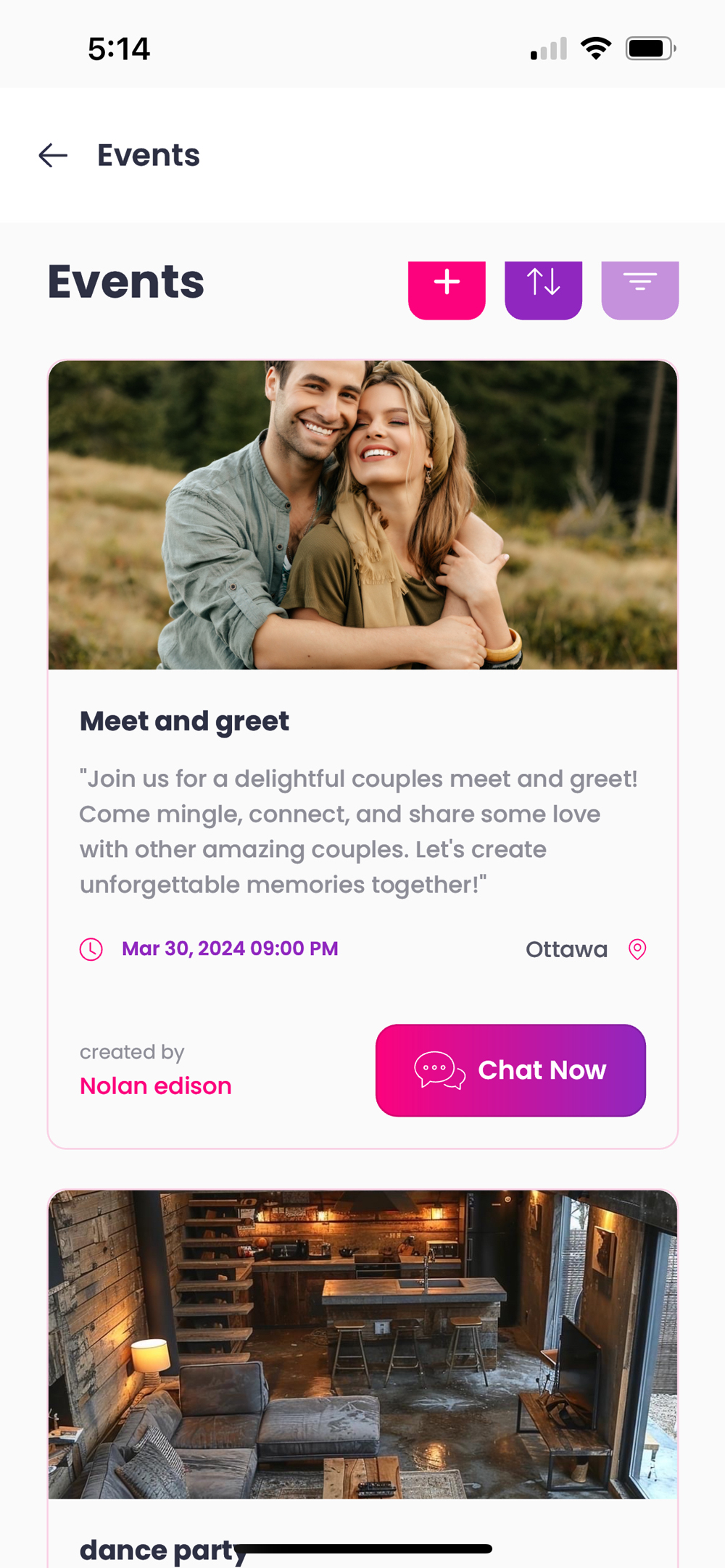Open the dance party event title

click(163, 1551)
